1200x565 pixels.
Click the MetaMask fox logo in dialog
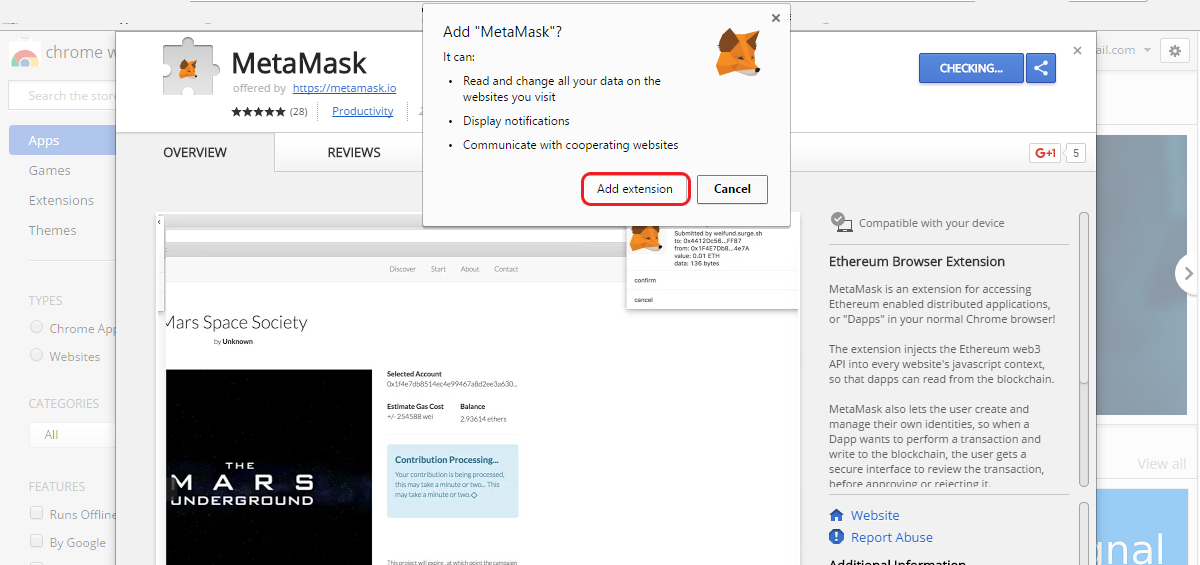739,52
